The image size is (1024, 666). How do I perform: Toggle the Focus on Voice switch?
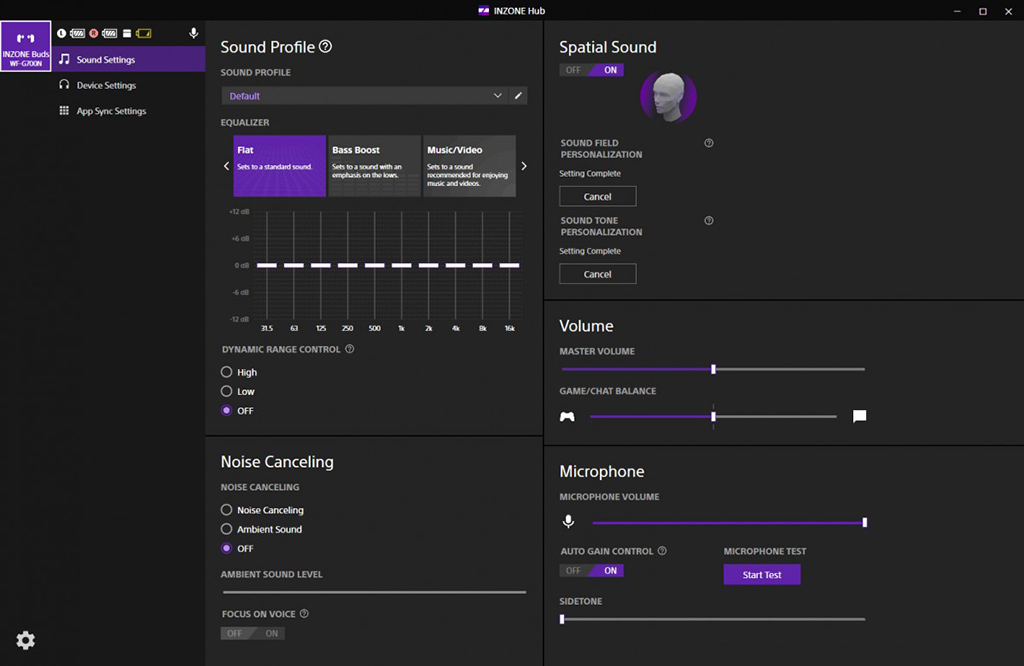click(253, 633)
